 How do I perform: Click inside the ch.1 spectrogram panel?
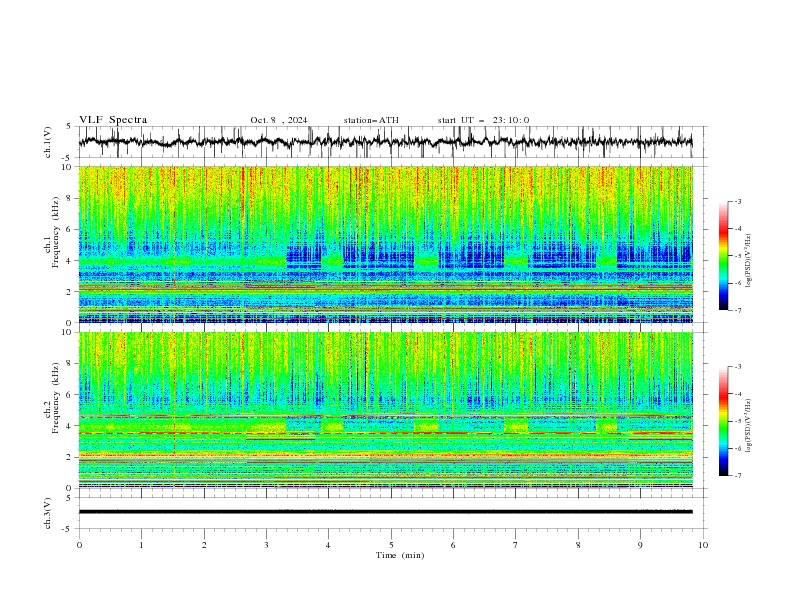[x=385, y=244]
